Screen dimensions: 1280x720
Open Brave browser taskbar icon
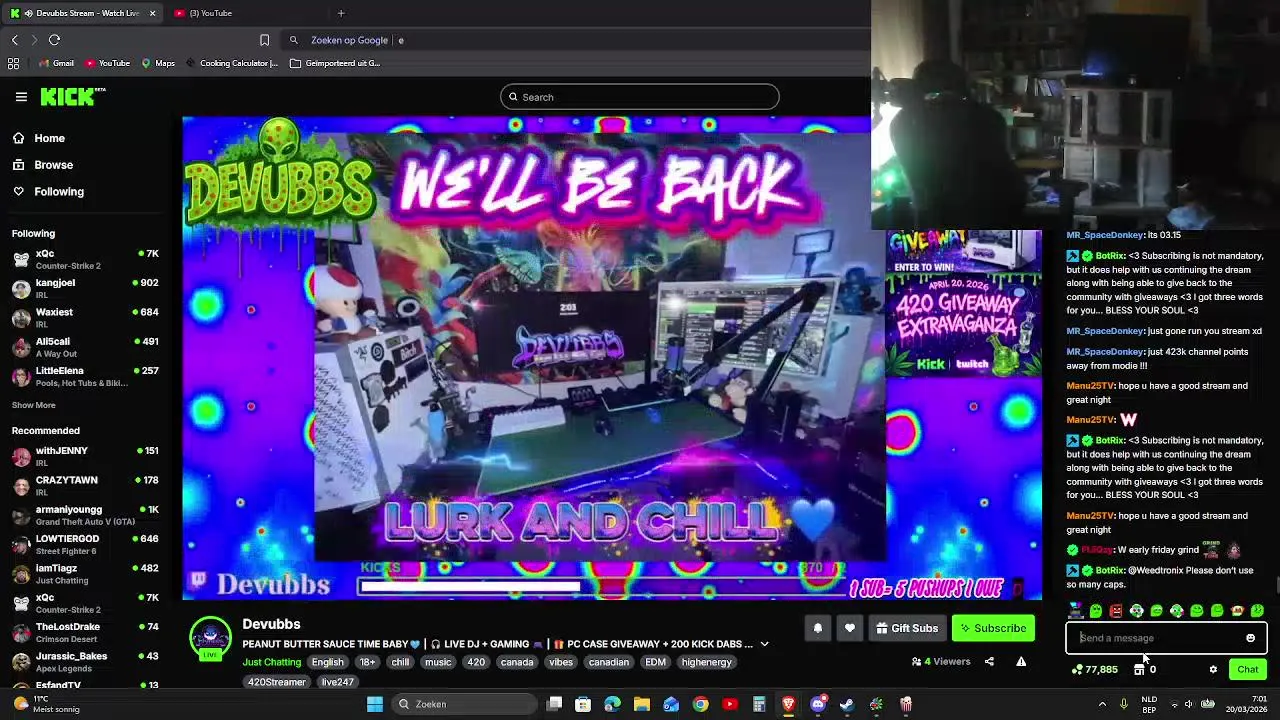pos(788,704)
